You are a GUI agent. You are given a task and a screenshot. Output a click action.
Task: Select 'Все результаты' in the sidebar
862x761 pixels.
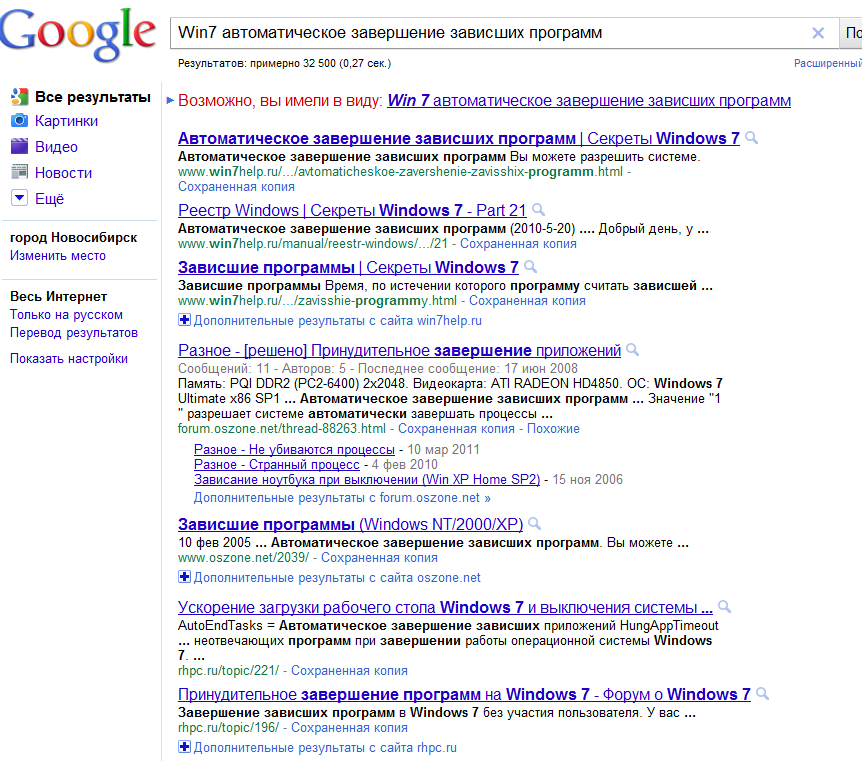[x=93, y=97]
